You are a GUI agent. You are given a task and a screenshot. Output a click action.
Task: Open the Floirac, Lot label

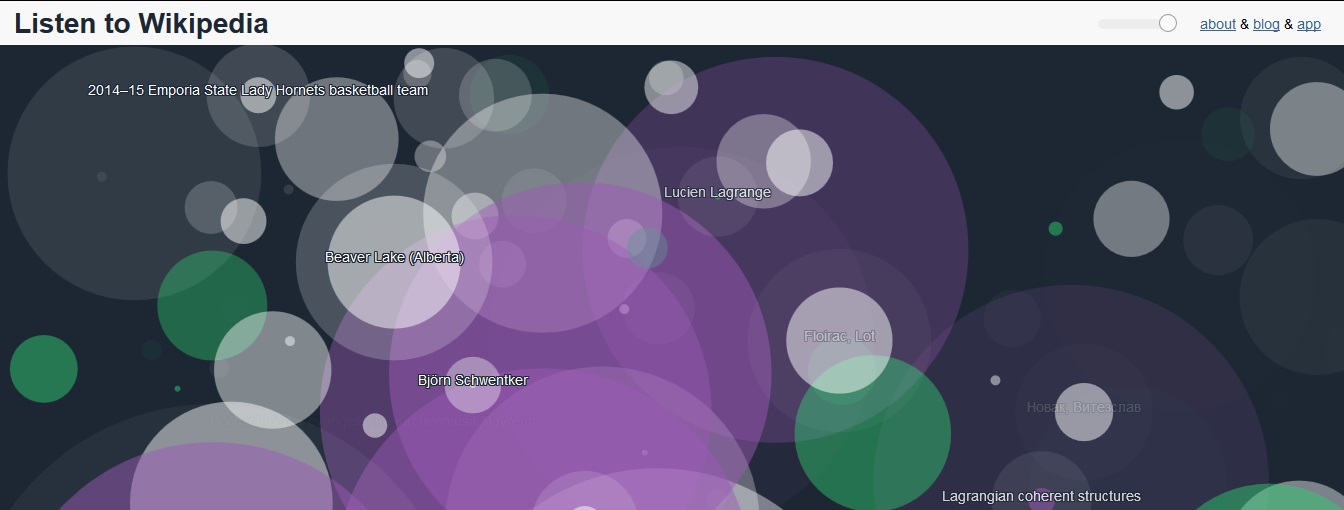click(840, 336)
